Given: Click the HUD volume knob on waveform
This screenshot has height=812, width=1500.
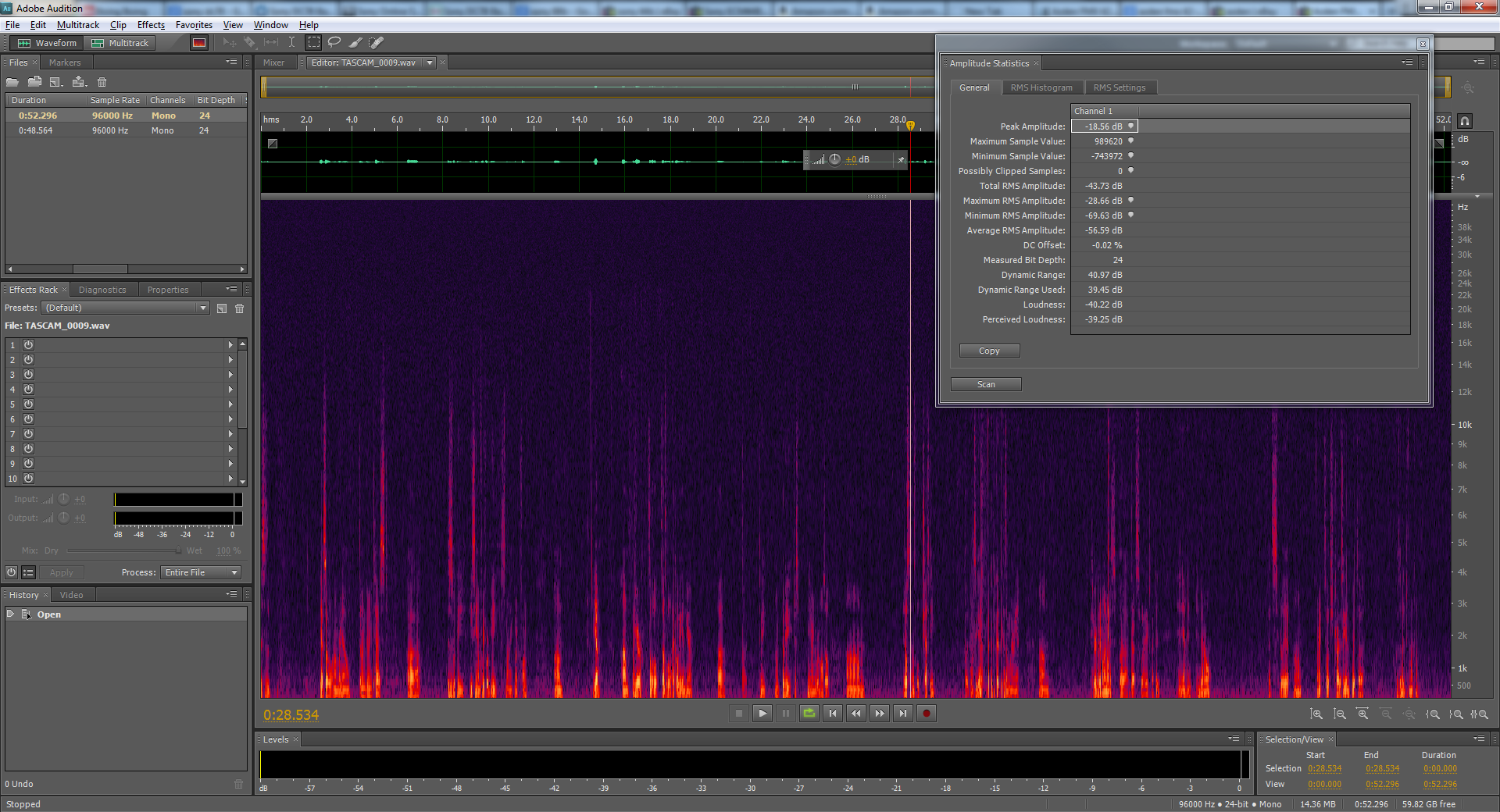Looking at the screenshot, I should [x=834, y=159].
